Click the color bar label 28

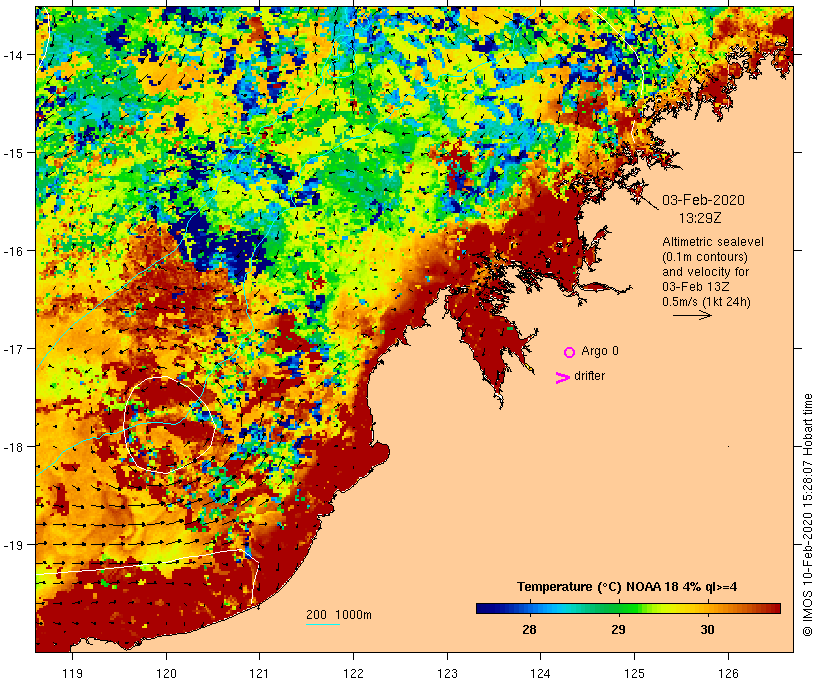coord(529,629)
